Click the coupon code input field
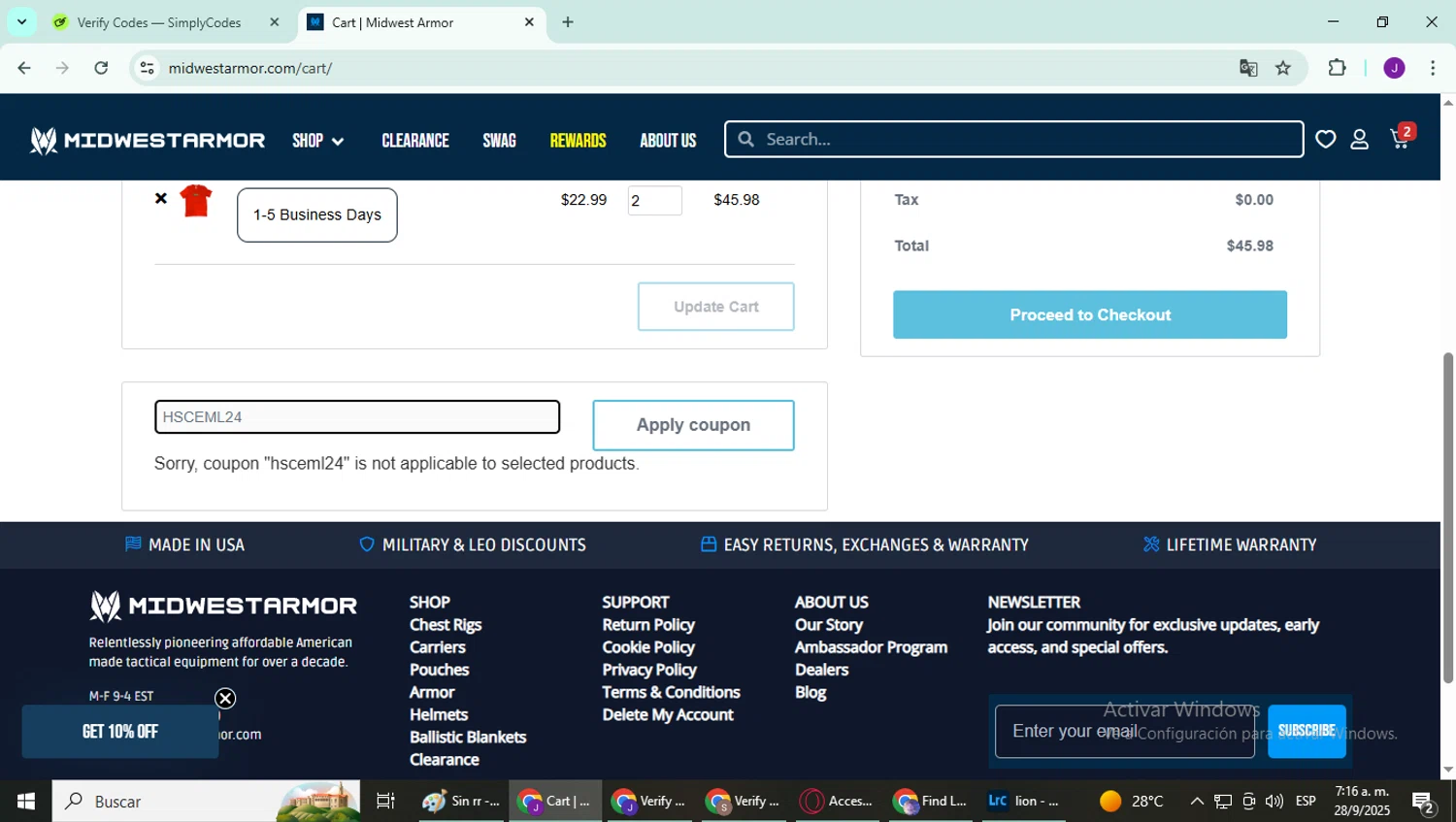1456x822 pixels. click(357, 417)
